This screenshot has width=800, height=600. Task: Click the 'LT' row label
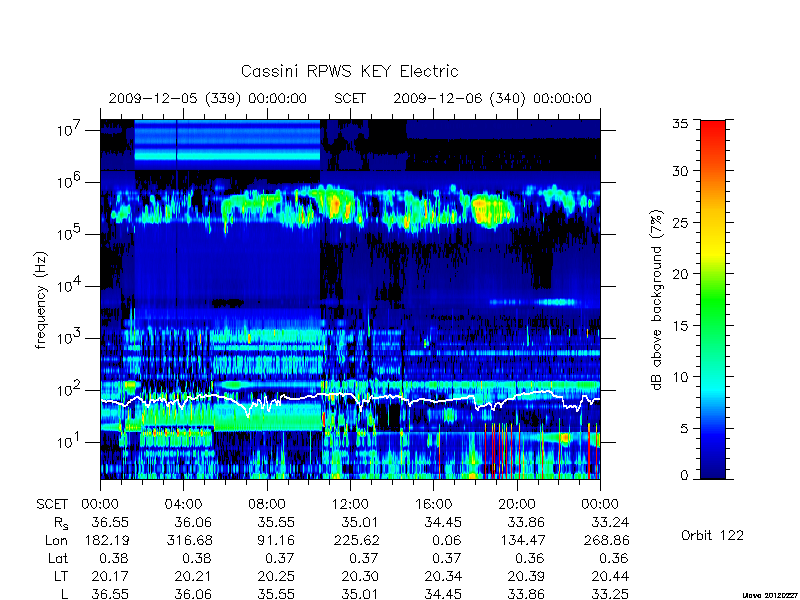[61, 576]
